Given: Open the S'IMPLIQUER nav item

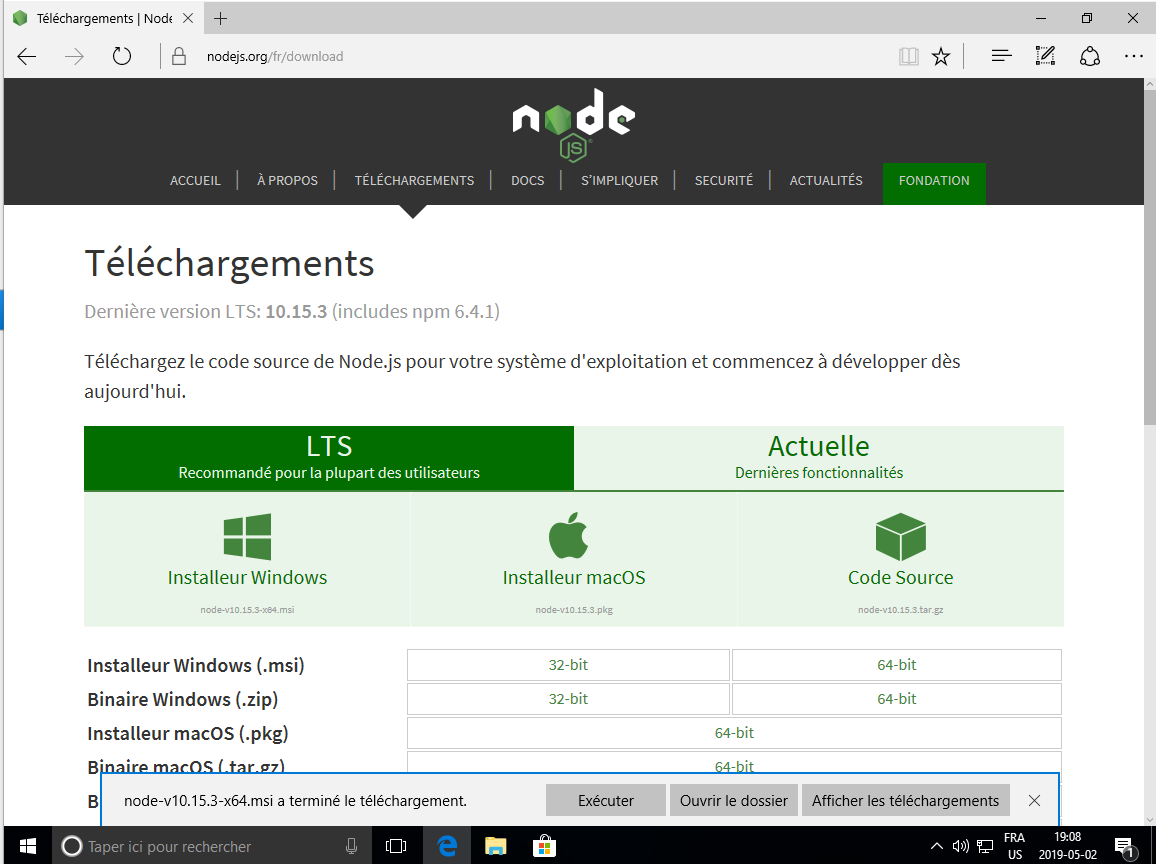Looking at the screenshot, I should (x=619, y=181).
